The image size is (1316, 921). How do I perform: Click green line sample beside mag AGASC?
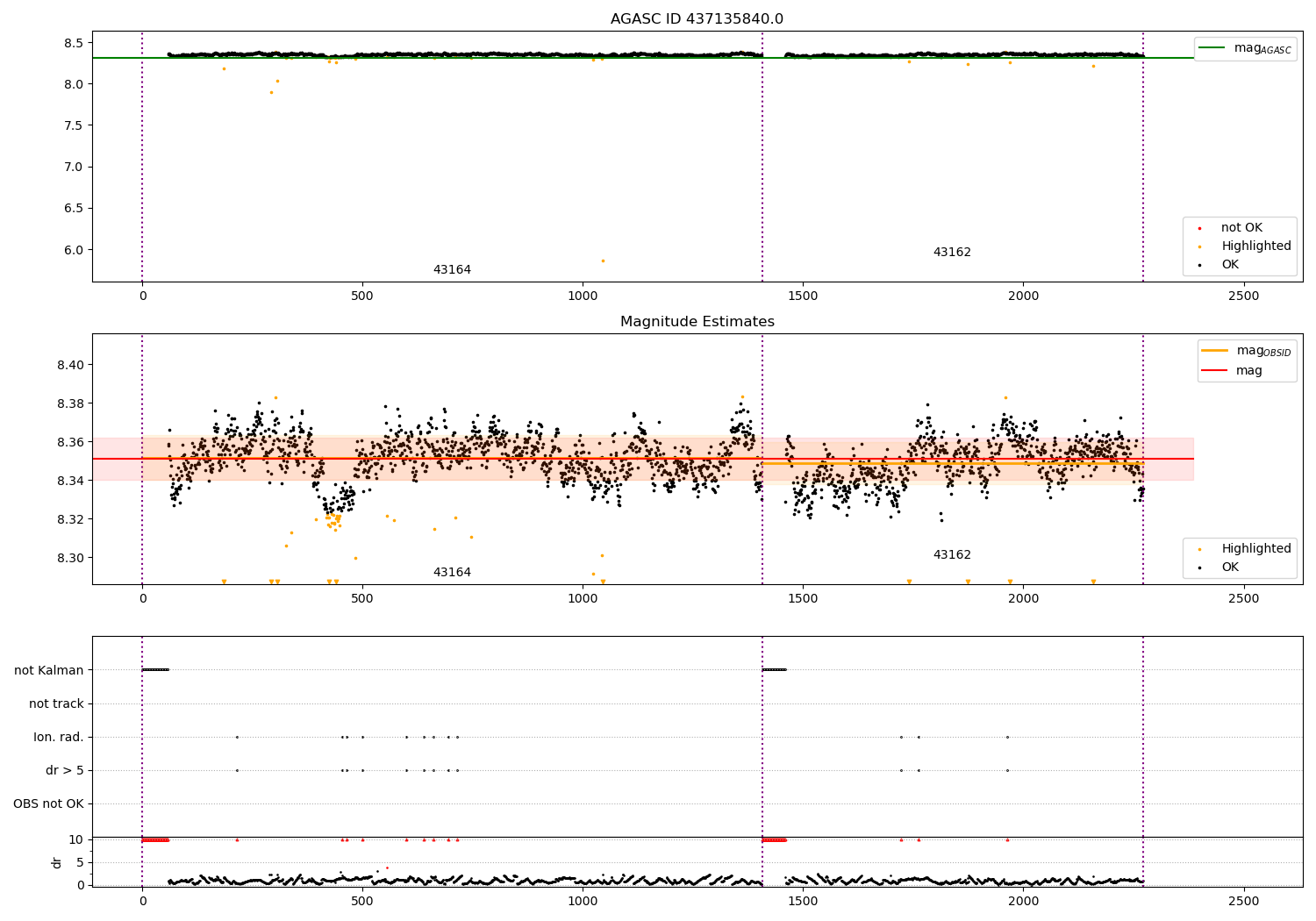[1213, 48]
